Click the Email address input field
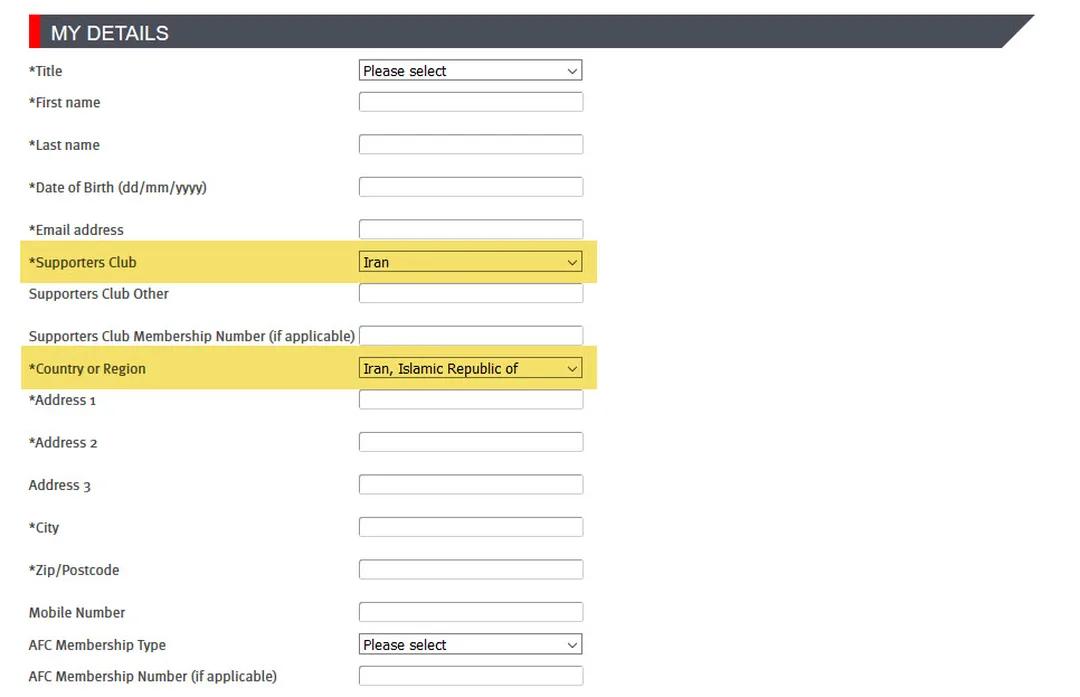 (471, 229)
